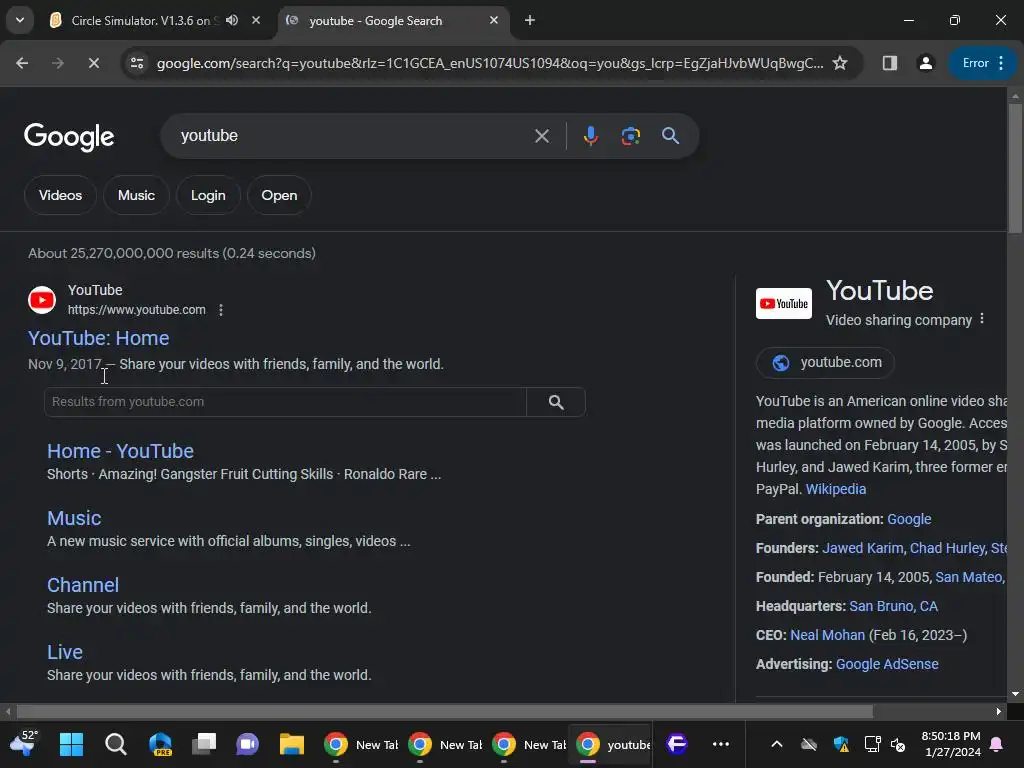This screenshot has height=768, width=1024.
Task: Open the tab search dropdown
Action: [x=20, y=20]
